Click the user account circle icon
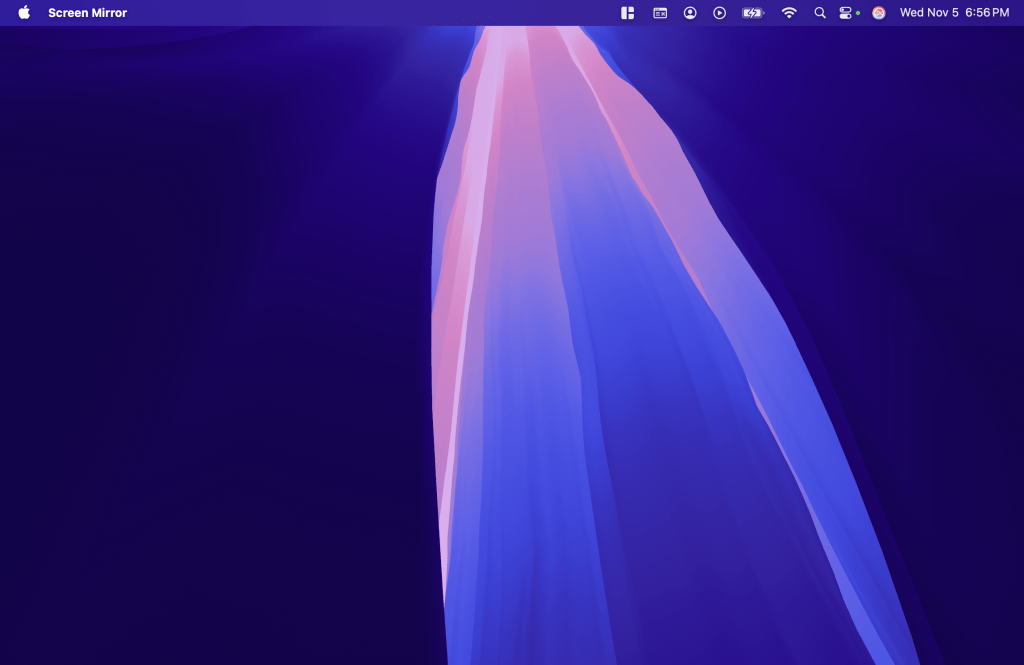Image resolution: width=1024 pixels, height=665 pixels. tap(690, 13)
